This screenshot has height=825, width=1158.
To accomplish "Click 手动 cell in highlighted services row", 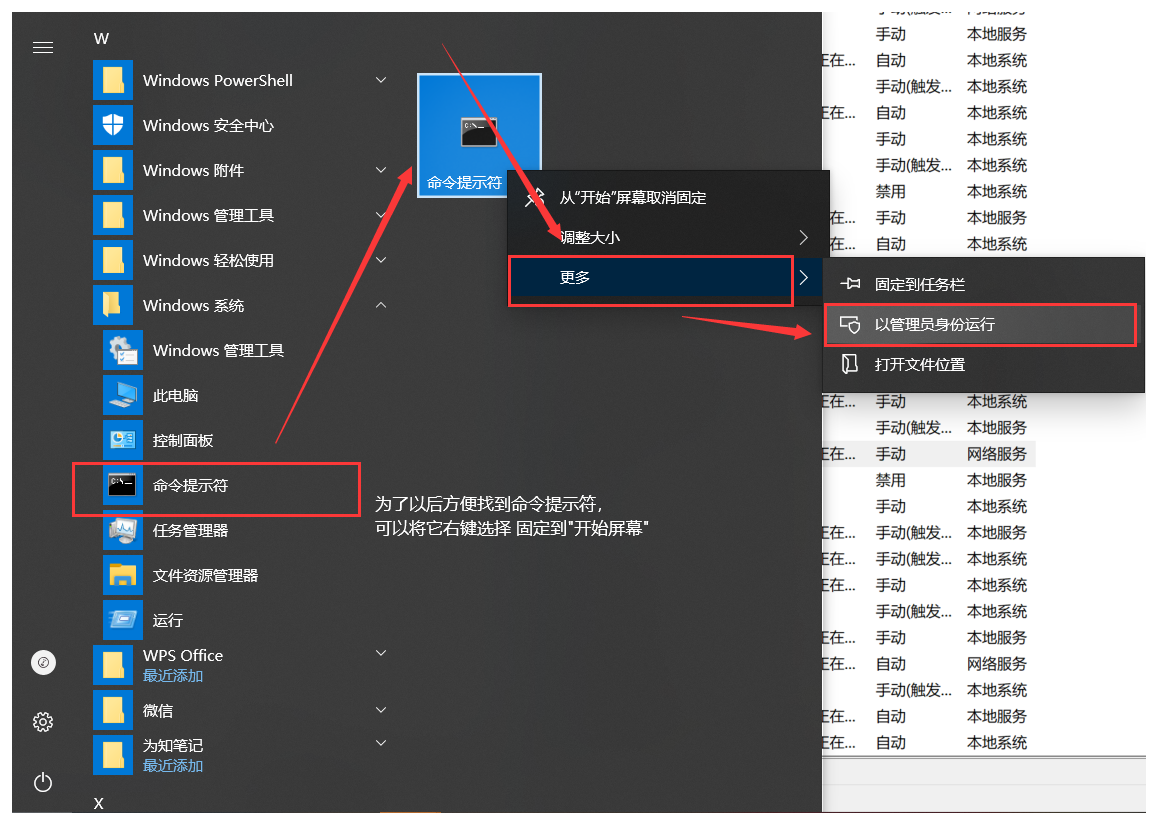I will [891, 454].
